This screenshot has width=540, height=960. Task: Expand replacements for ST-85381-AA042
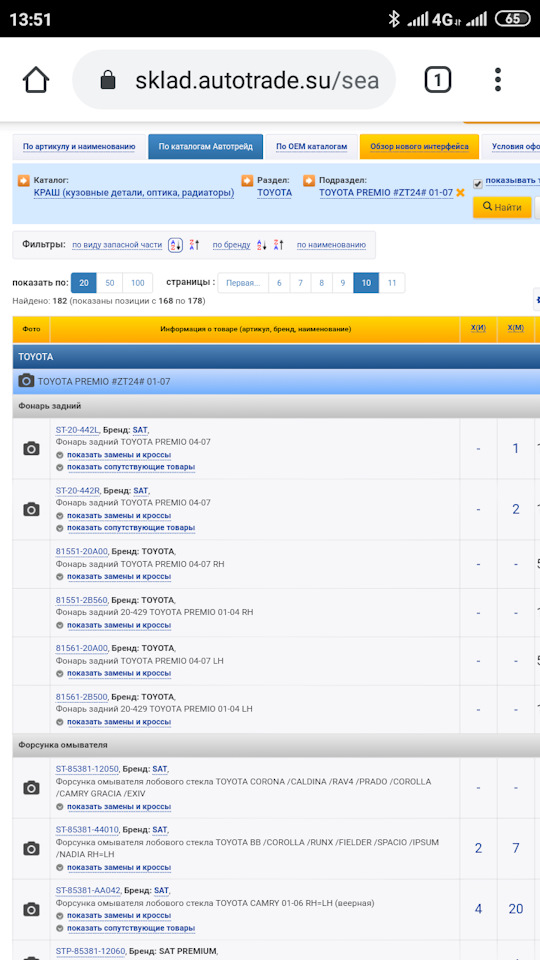pyautogui.click(x=119, y=916)
